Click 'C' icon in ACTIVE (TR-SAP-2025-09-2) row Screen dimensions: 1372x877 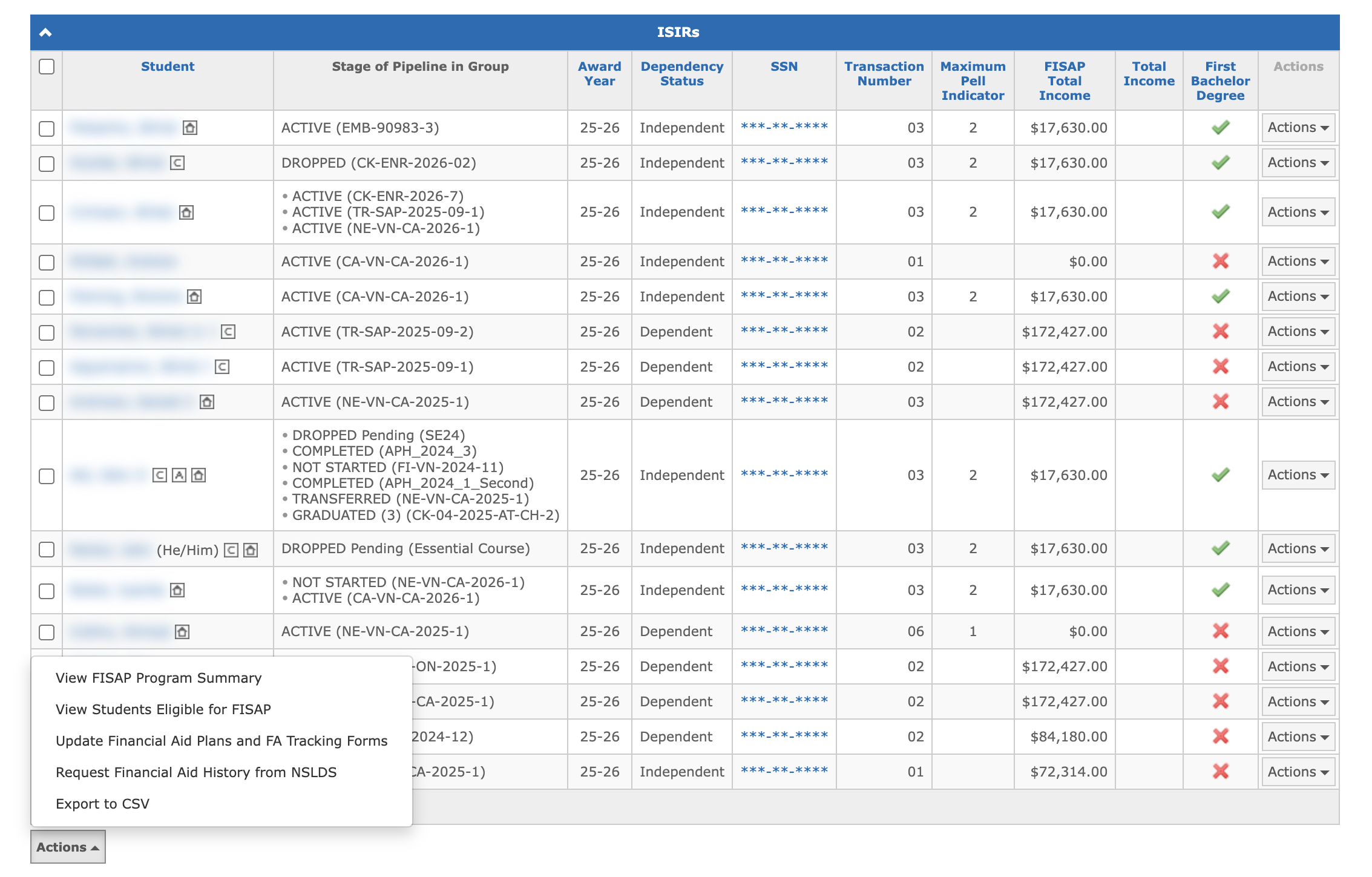228,332
